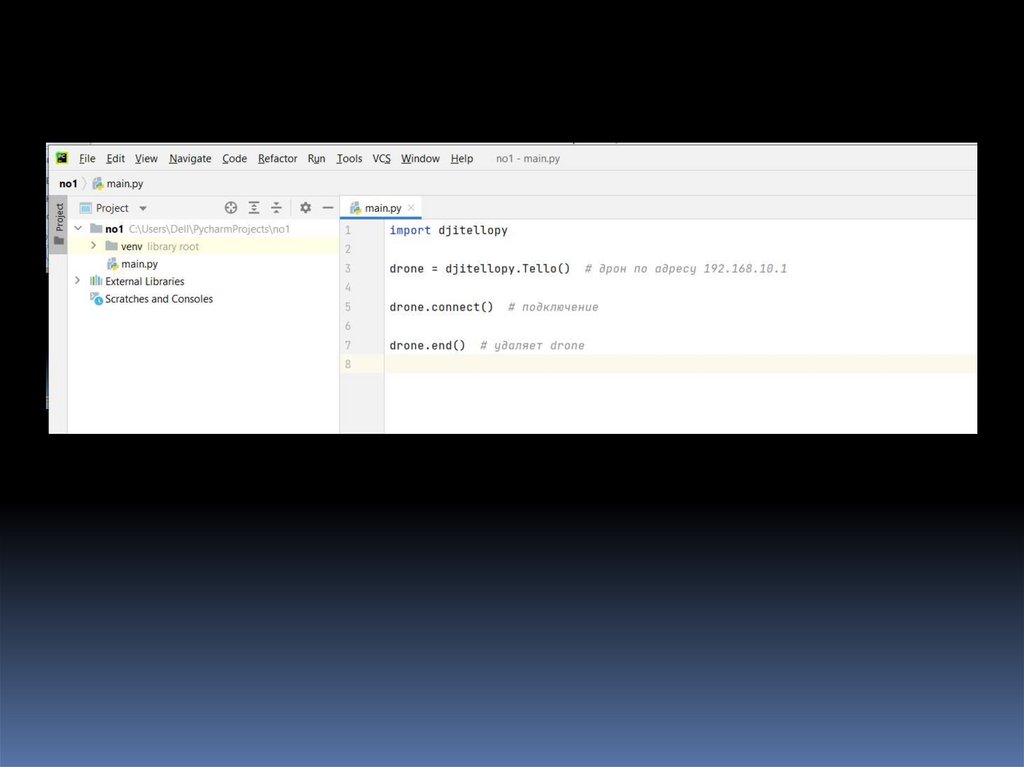Click the 'drone.connect()' code on line 5

(x=441, y=307)
